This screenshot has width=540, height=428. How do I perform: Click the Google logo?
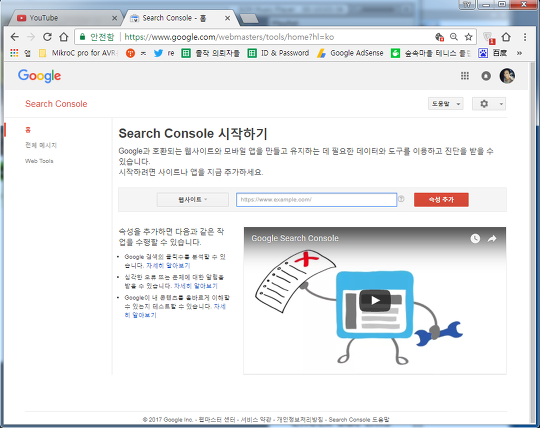click(x=40, y=76)
